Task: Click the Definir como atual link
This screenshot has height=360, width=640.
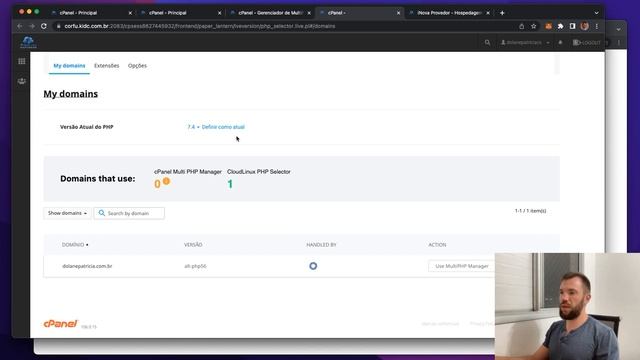Action: pyautogui.click(x=223, y=127)
